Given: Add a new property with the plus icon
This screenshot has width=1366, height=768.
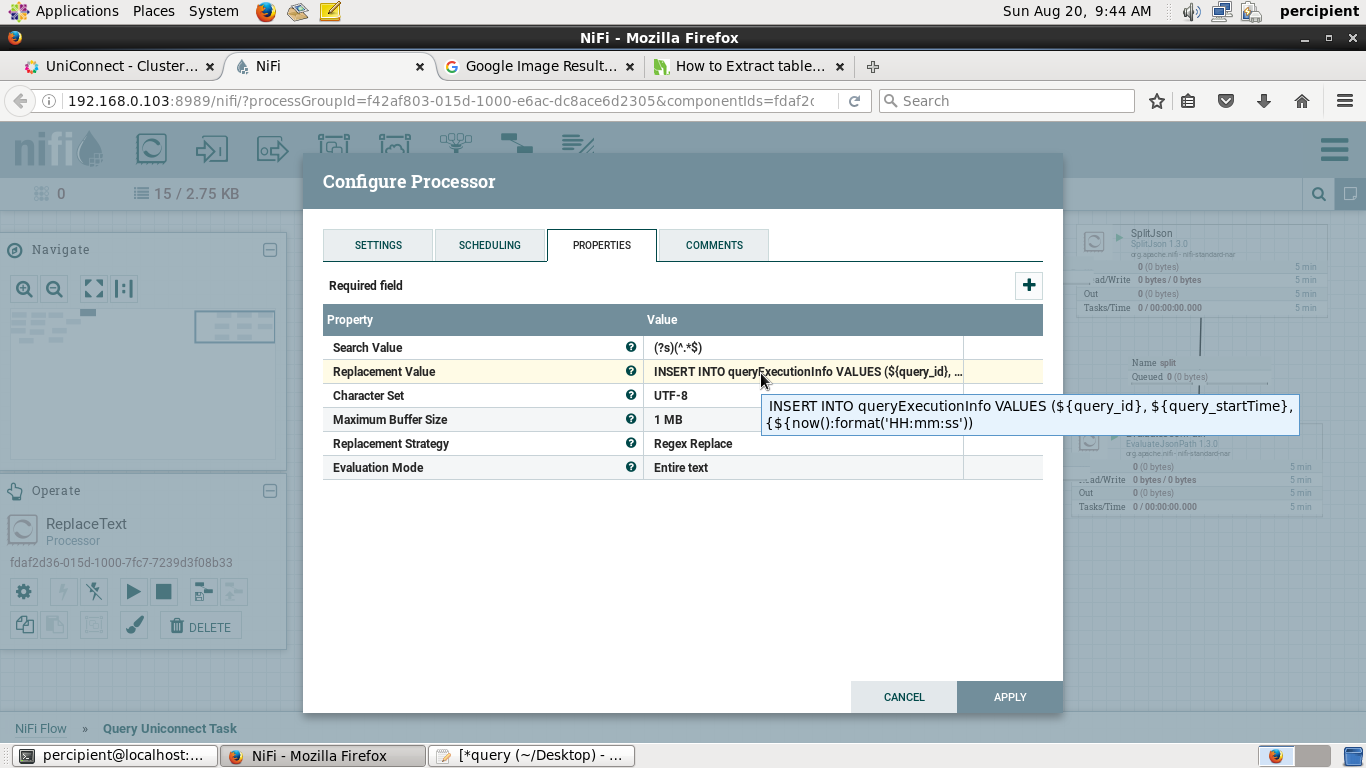Looking at the screenshot, I should tap(1028, 285).
